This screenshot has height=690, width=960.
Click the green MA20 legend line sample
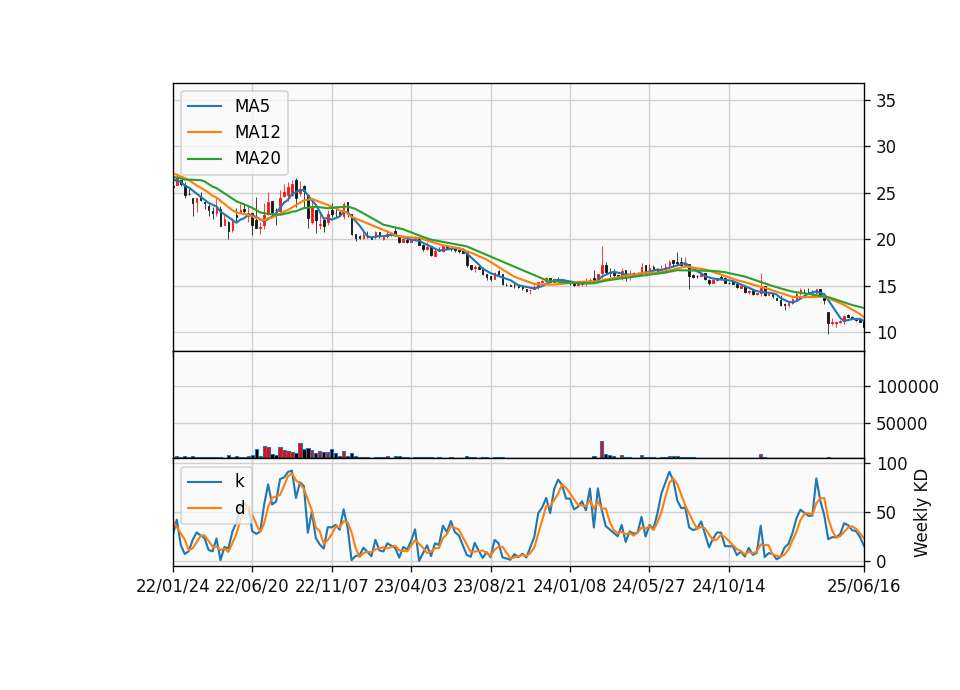(204, 158)
